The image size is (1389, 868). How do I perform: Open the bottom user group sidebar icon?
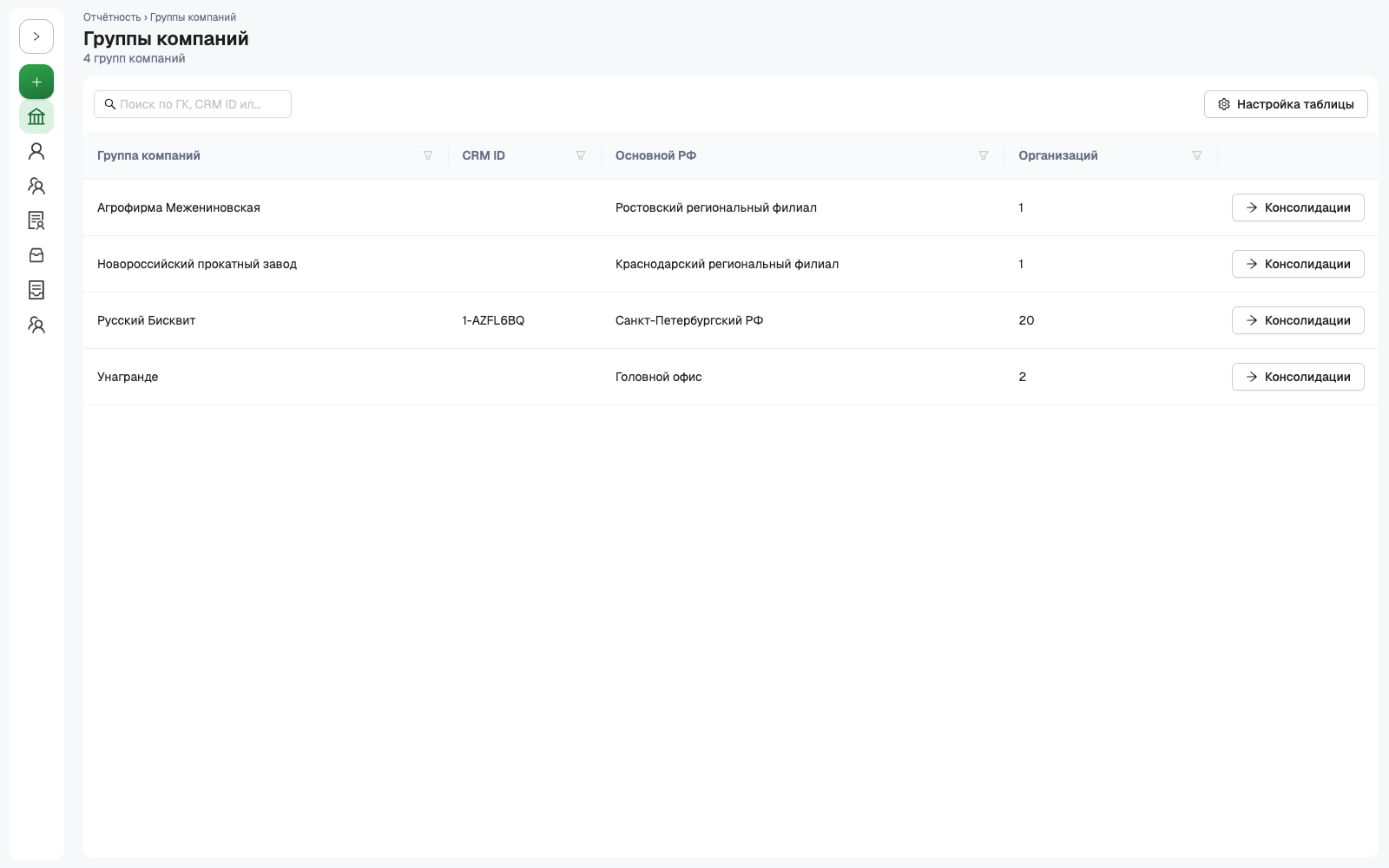point(36,325)
